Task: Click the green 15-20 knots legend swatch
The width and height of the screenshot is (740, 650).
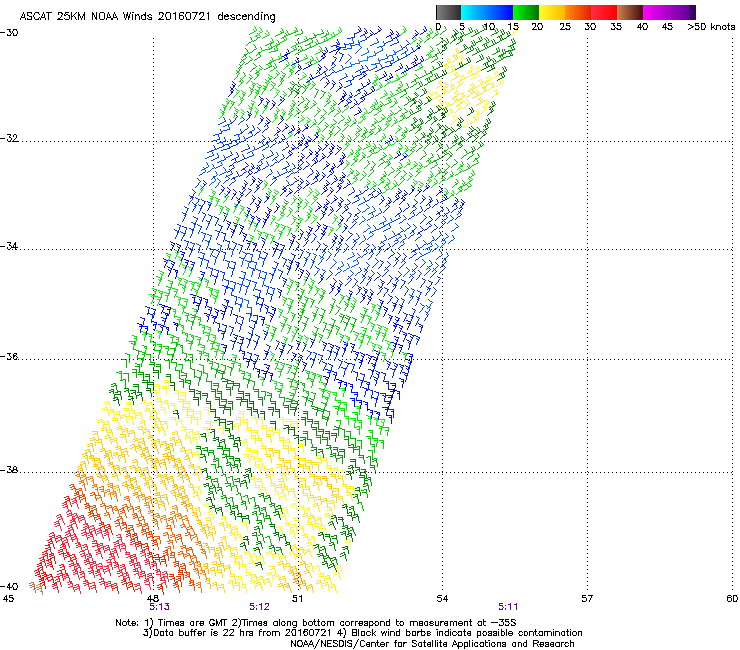Action: [526, 12]
